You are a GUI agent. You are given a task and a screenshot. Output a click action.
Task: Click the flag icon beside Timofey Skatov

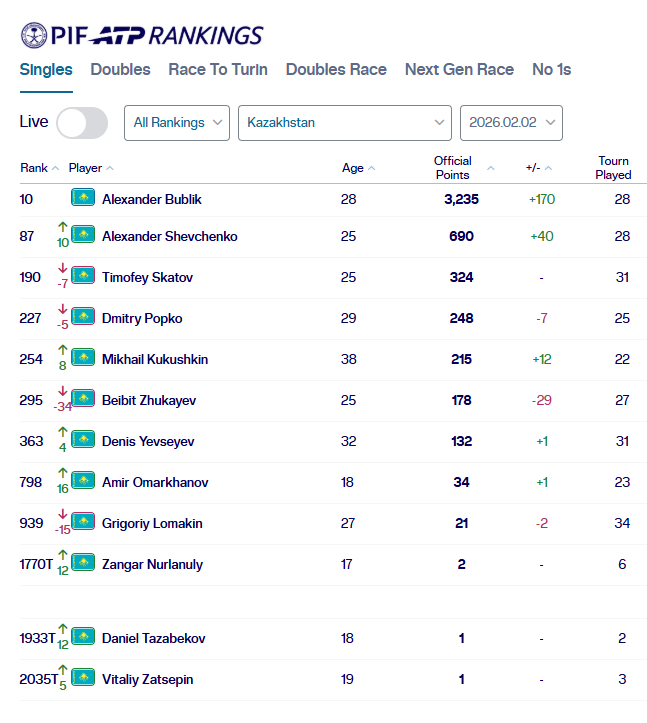[83, 276]
